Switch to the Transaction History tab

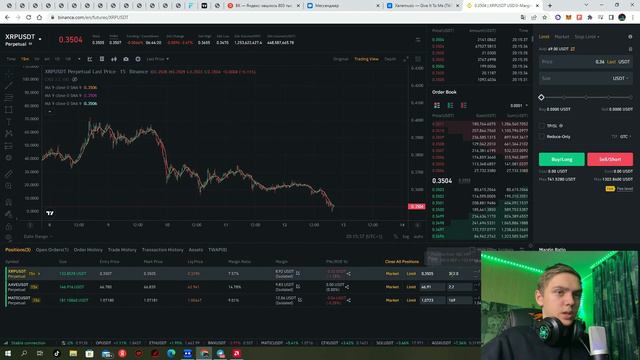click(x=162, y=250)
